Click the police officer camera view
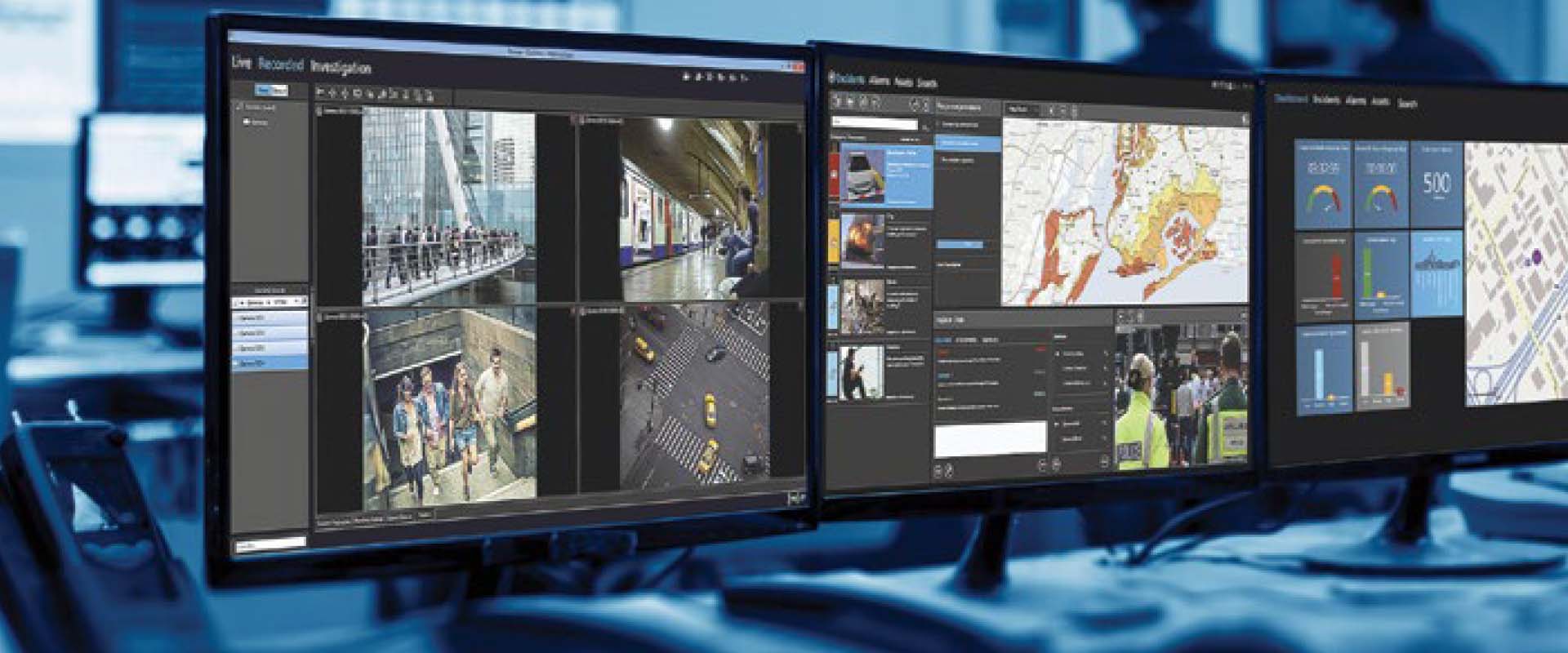 [x=1181, y=398]
